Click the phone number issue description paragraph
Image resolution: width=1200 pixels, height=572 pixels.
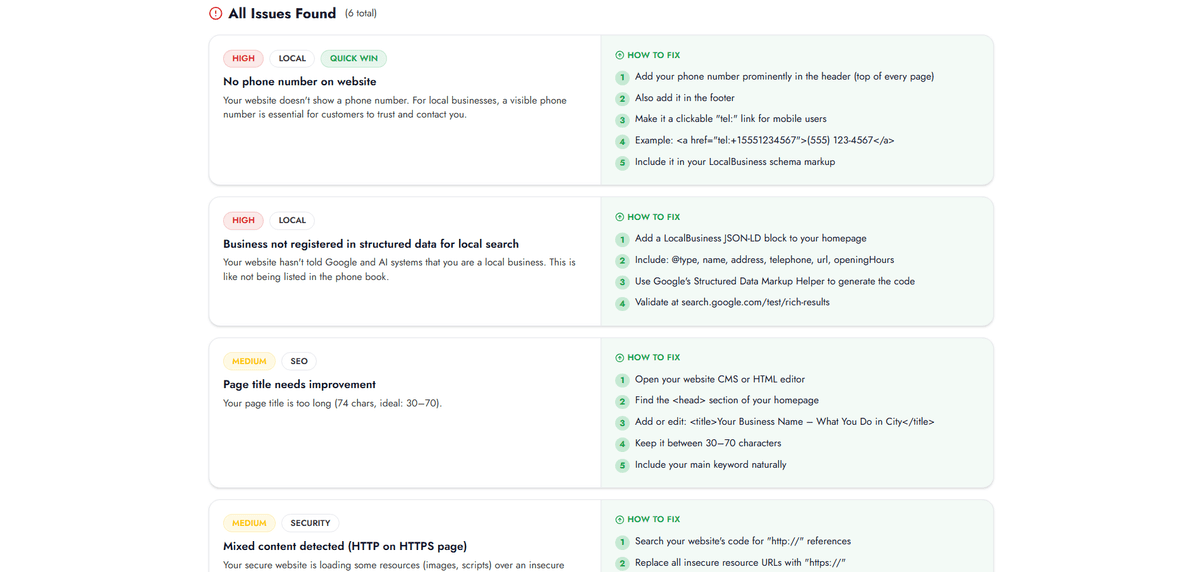[395, 108]
